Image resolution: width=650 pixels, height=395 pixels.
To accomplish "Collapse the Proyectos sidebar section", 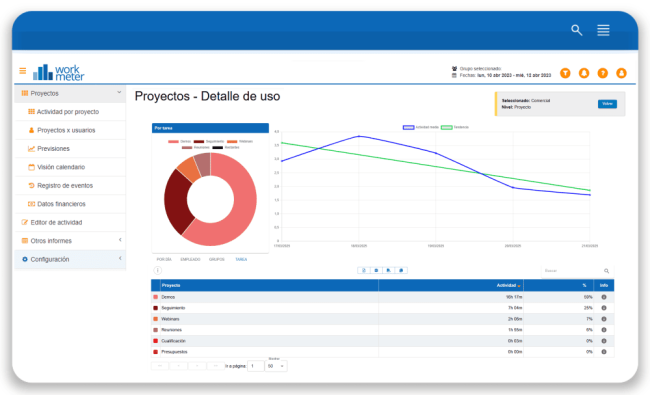I will [119, 92].
